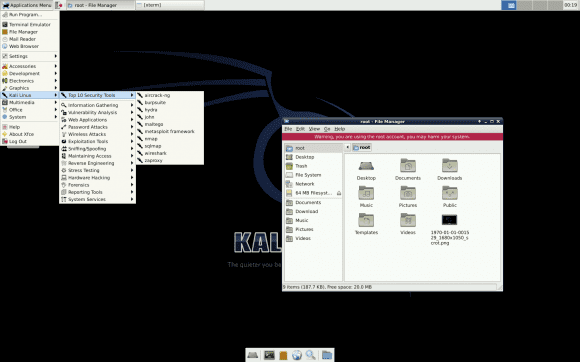Launch sqlmap from the submenu
The image size is (580, 362).
point(170,146)
